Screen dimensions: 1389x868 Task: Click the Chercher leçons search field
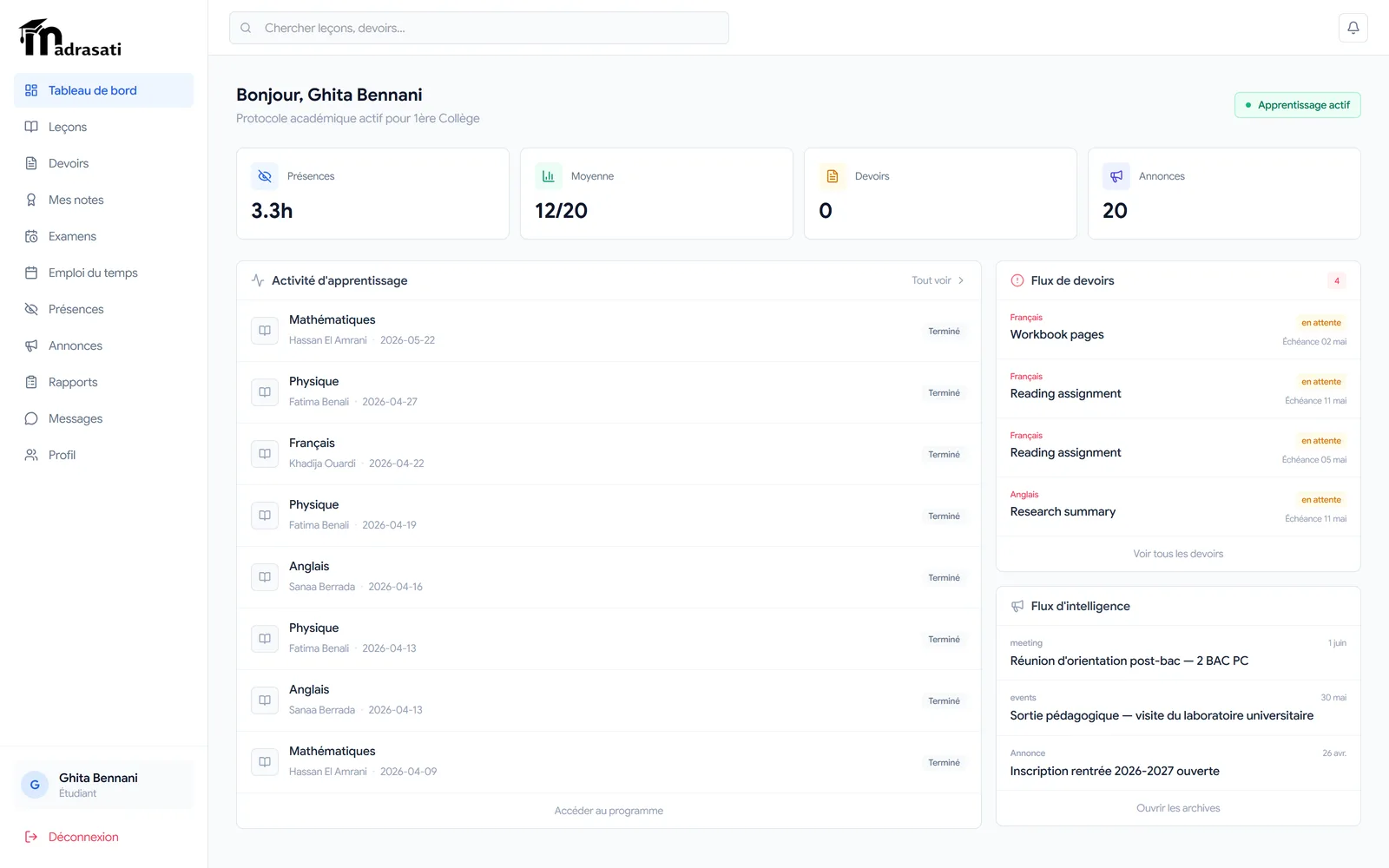[479, 28]
